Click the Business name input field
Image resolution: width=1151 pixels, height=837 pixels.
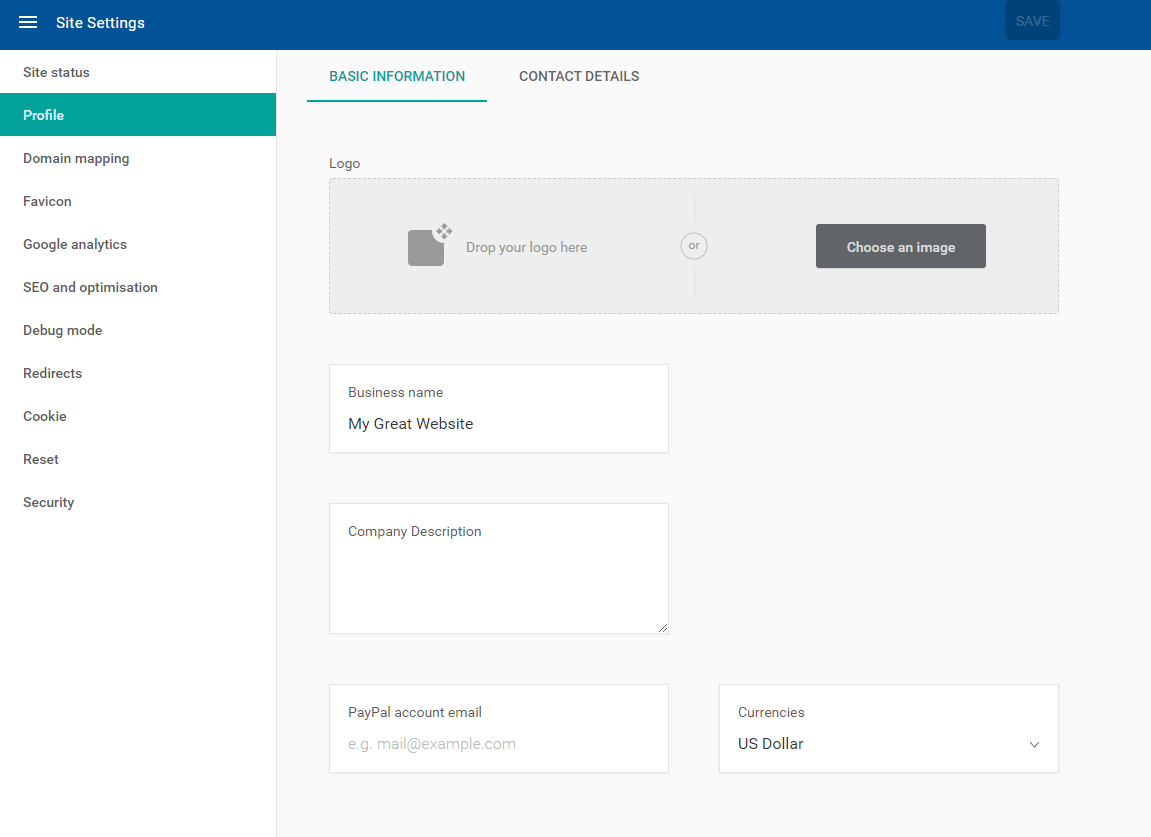(498, 423)
